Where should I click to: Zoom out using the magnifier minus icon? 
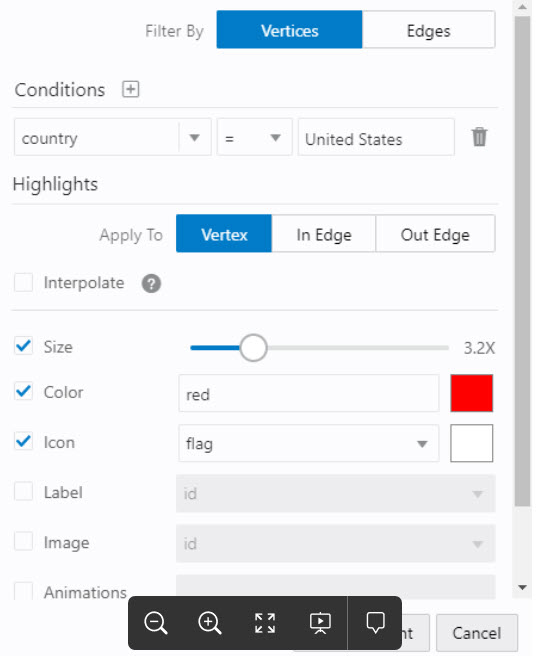tap(156, 623)
